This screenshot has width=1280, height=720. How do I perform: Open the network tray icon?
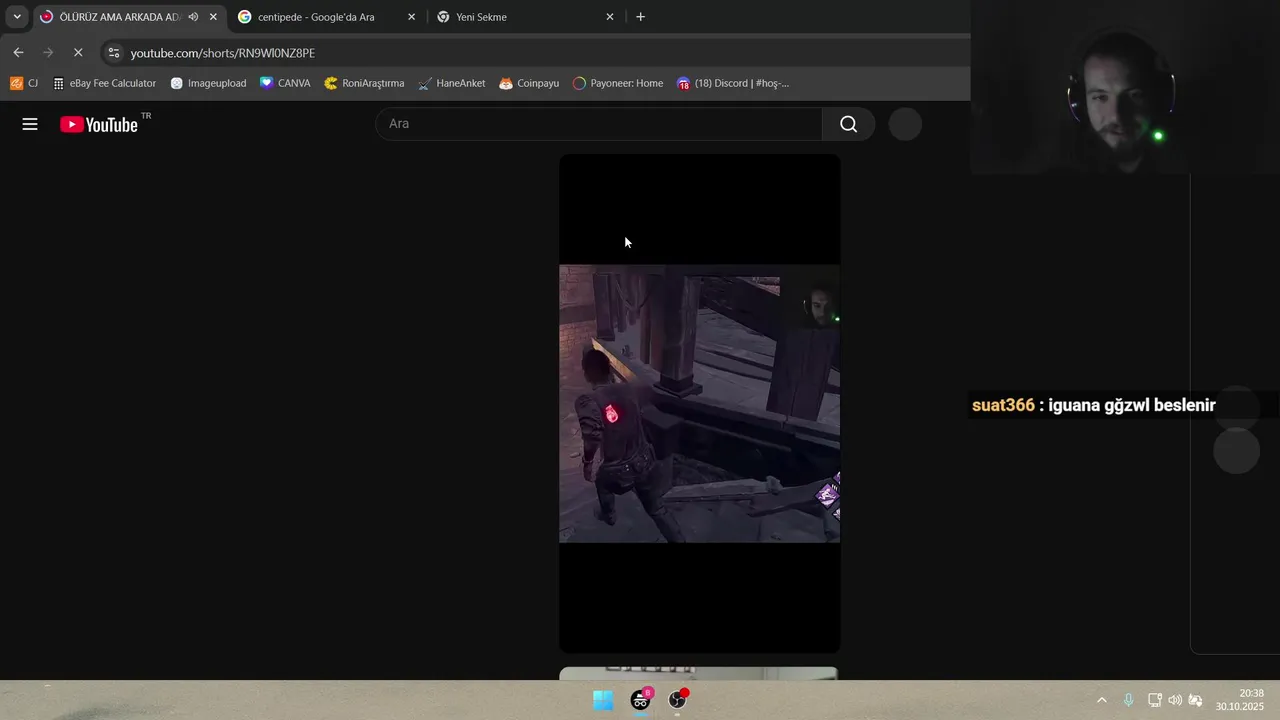click(x=1154, y=700)
